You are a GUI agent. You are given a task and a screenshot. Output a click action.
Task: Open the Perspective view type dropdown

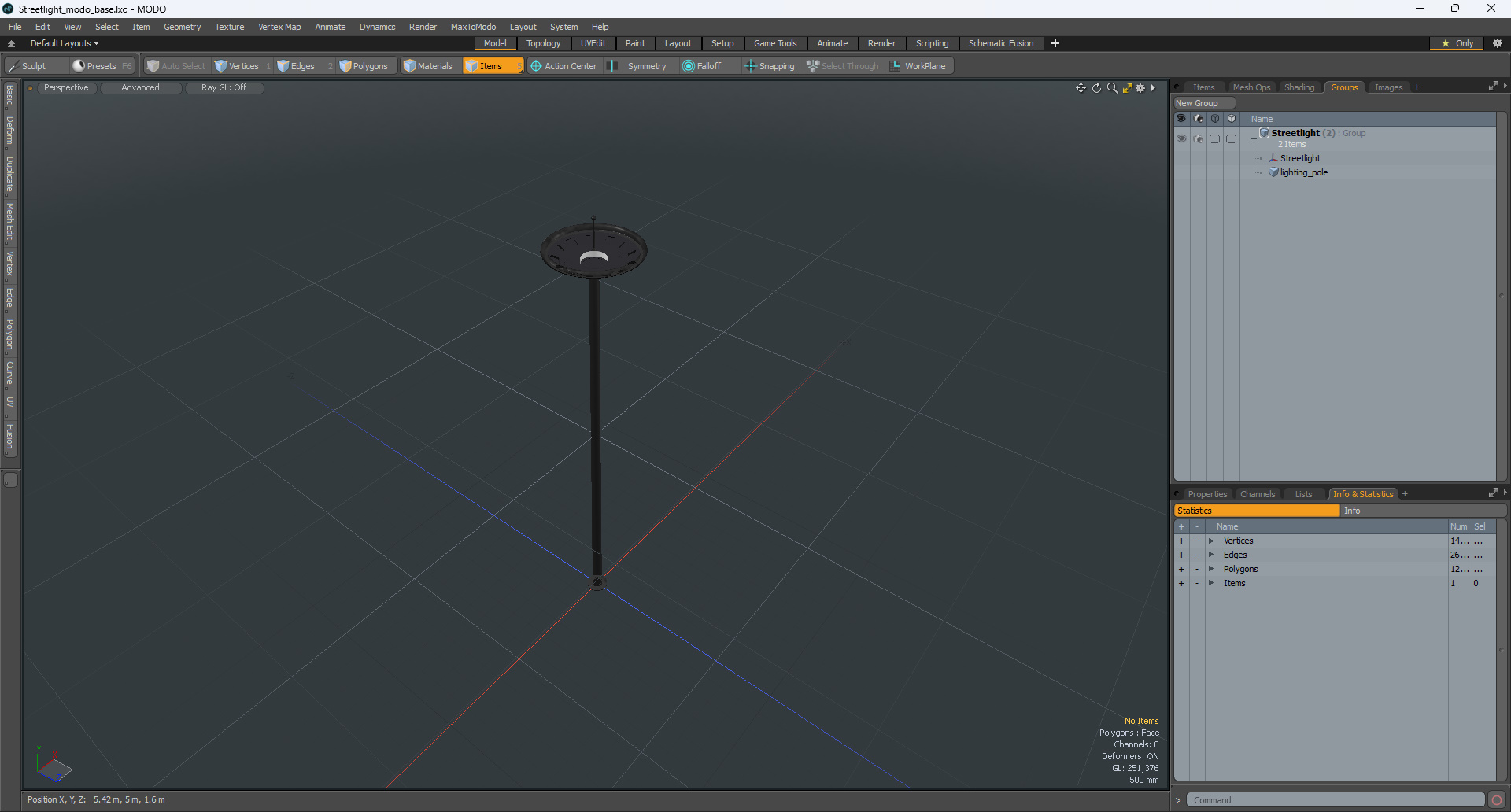(66, 88)
